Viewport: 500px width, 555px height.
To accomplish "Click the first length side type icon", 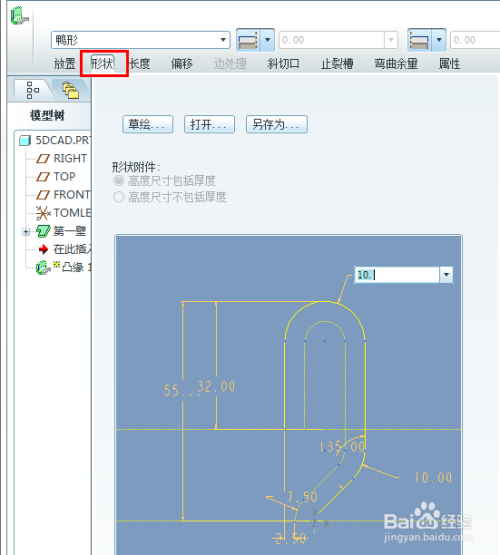I will [x=248, y=40].
